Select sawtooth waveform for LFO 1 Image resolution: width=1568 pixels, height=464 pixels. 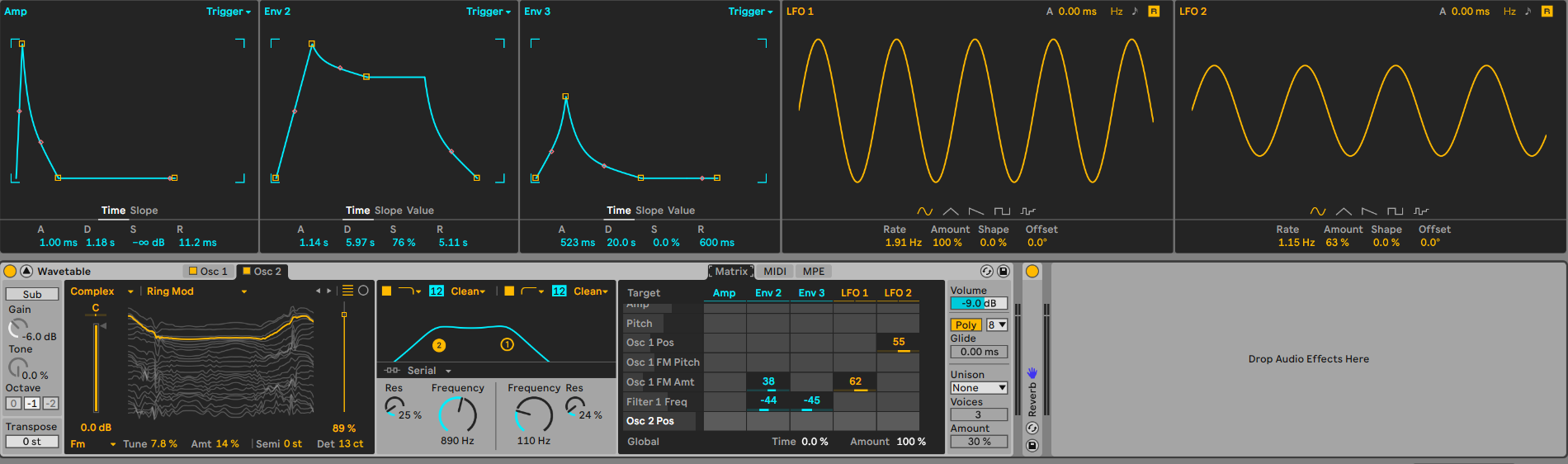click(976, 211)
